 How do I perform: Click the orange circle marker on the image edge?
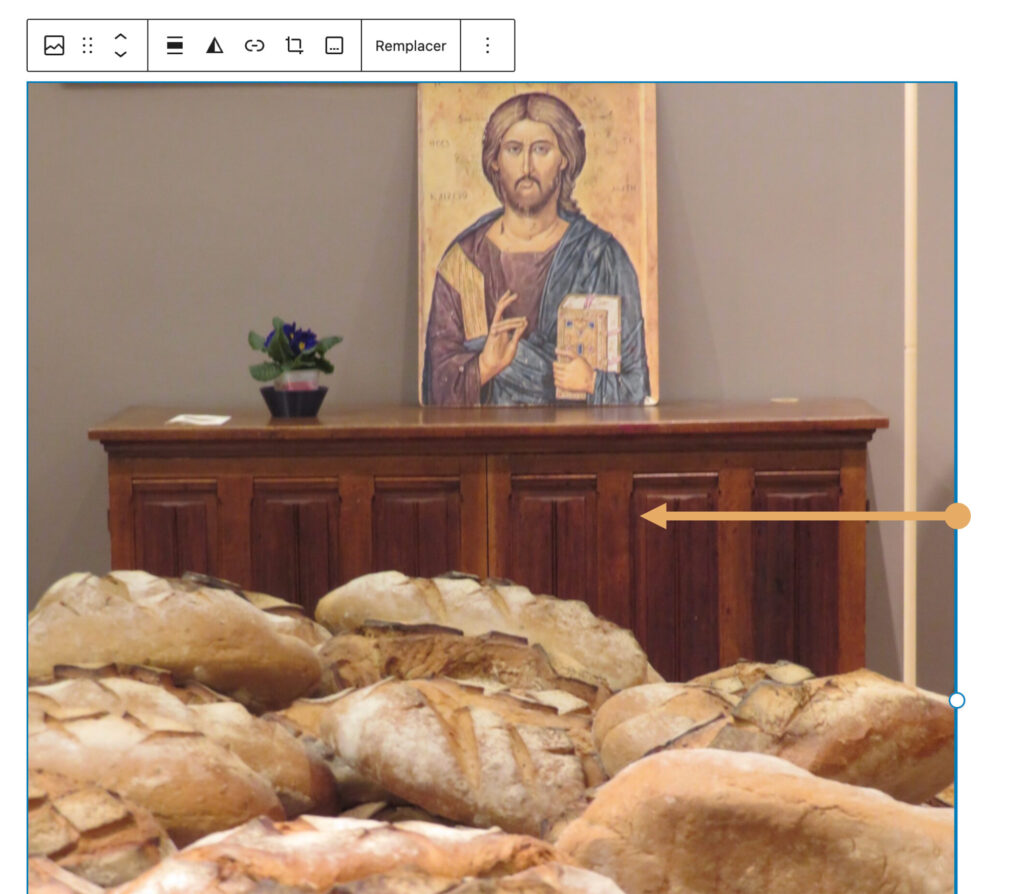pyautogui.click(x=957, y=516)
